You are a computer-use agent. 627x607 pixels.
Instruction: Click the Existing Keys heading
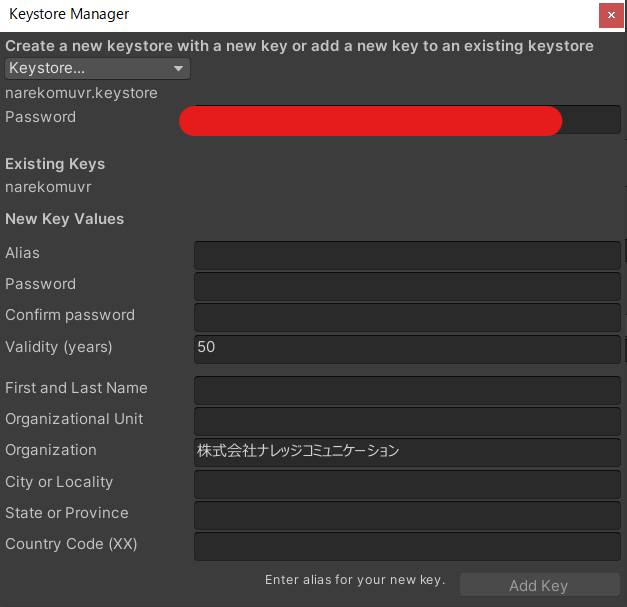55,164
